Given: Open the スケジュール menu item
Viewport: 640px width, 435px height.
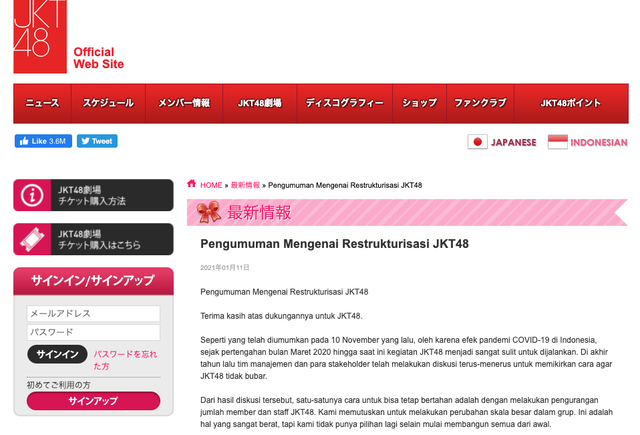Looking at the screenshot, I should [108, 103].
